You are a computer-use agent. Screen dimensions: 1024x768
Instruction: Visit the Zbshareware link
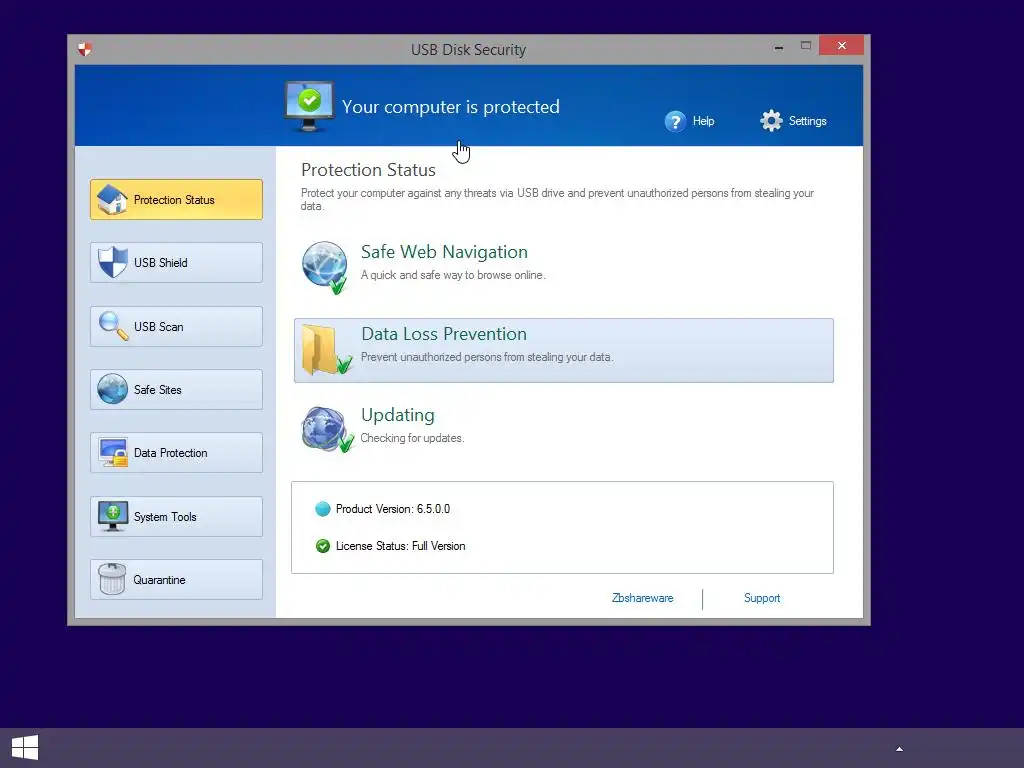tap(643, 598)
